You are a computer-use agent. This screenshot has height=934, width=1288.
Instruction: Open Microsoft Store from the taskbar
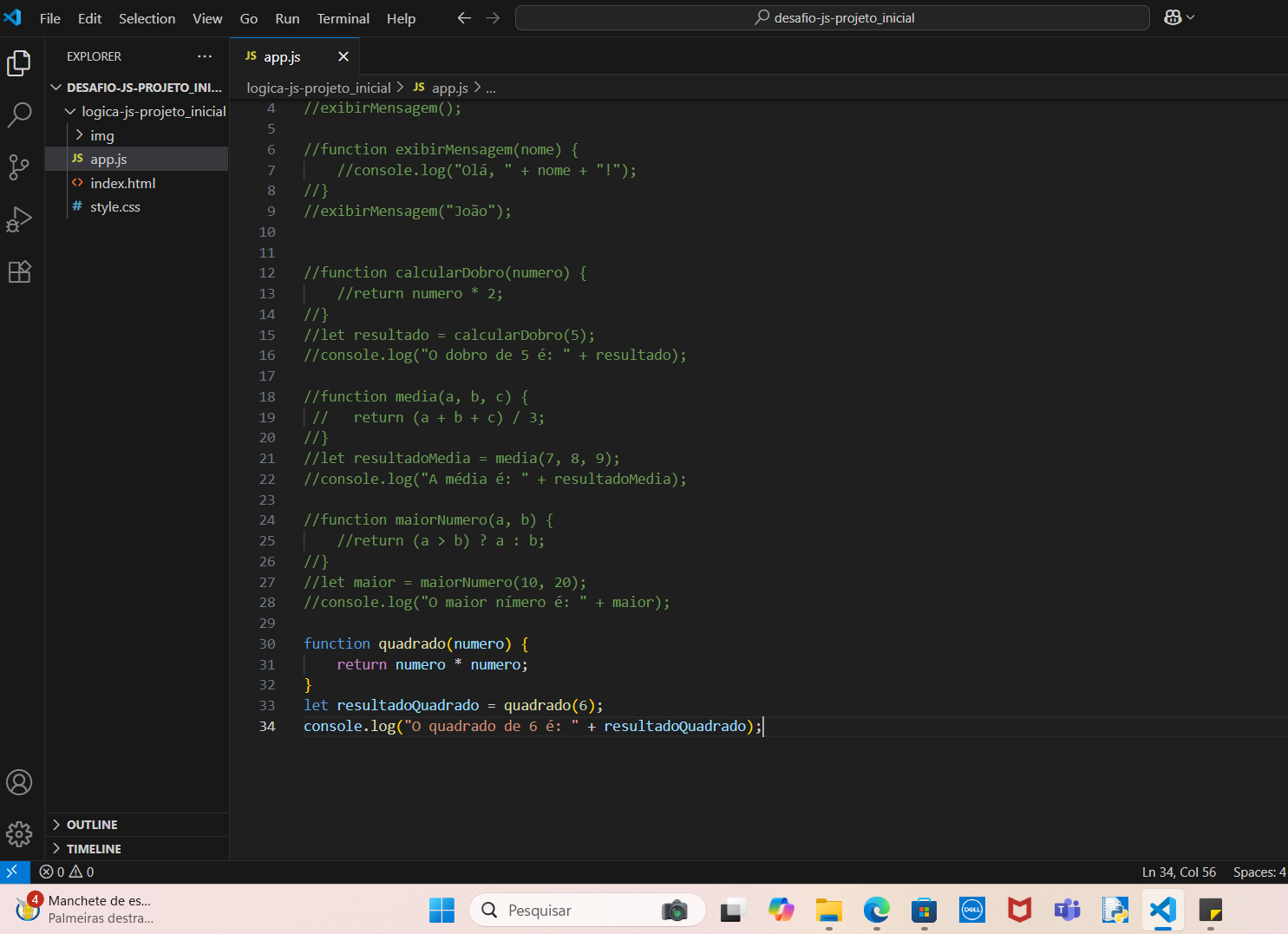coord(925,910)
